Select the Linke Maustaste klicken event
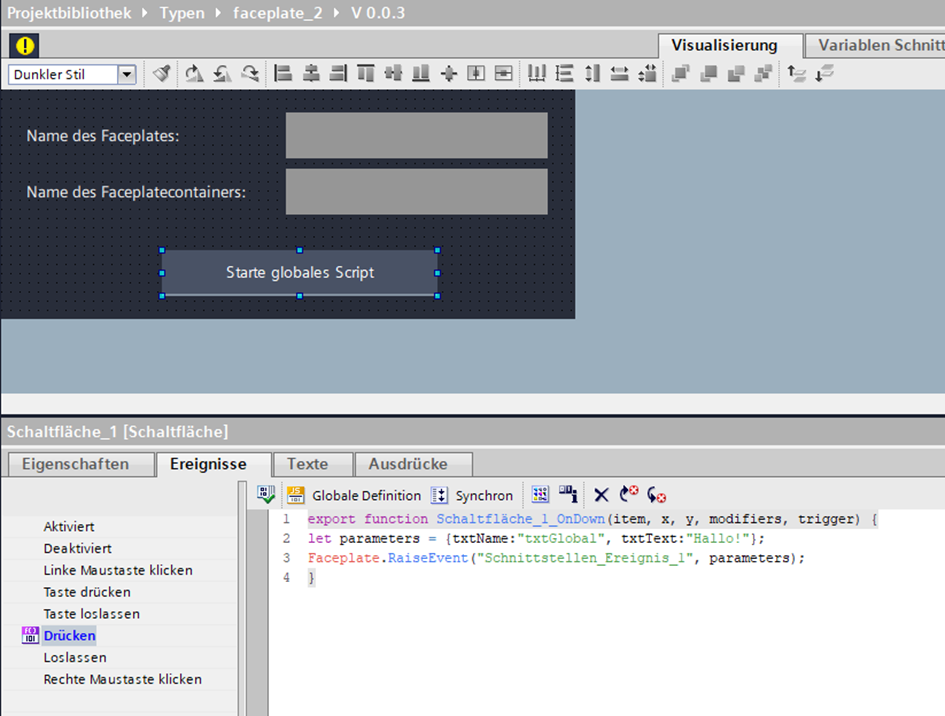 tap(118, 570)
